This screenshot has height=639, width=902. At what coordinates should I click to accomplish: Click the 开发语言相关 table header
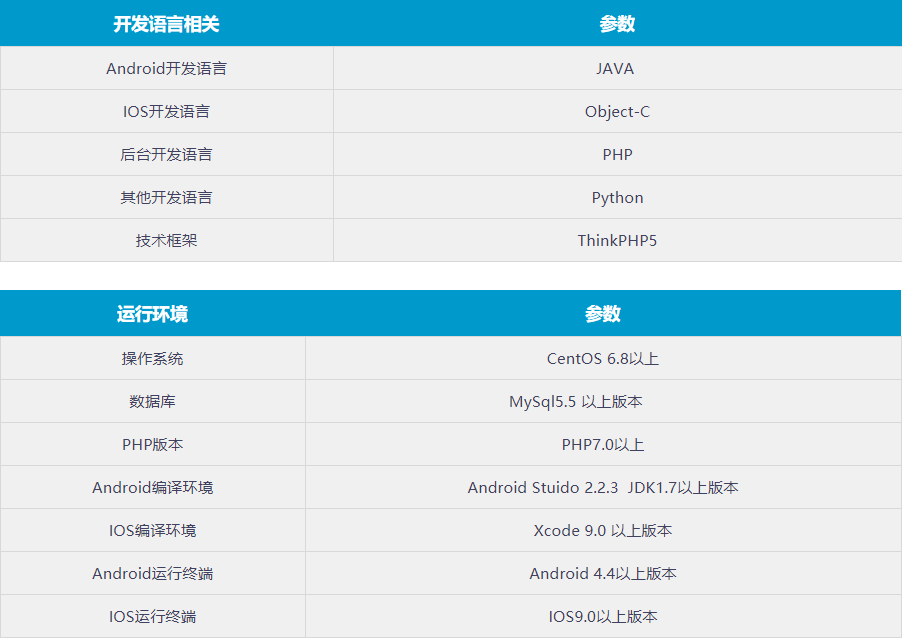(166, 24)
